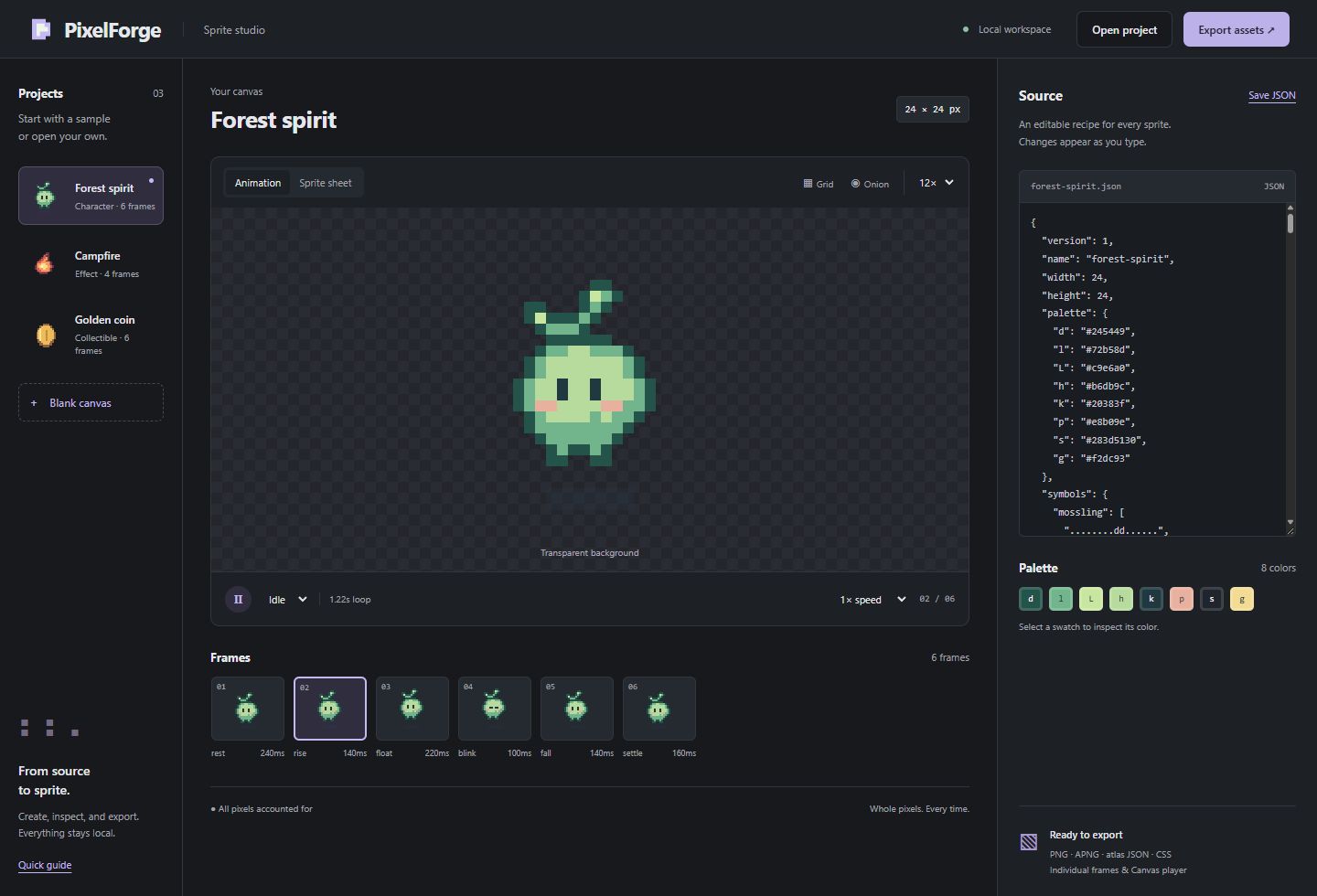Click the Ready to export hatched icon

[x=1029, y=842]
